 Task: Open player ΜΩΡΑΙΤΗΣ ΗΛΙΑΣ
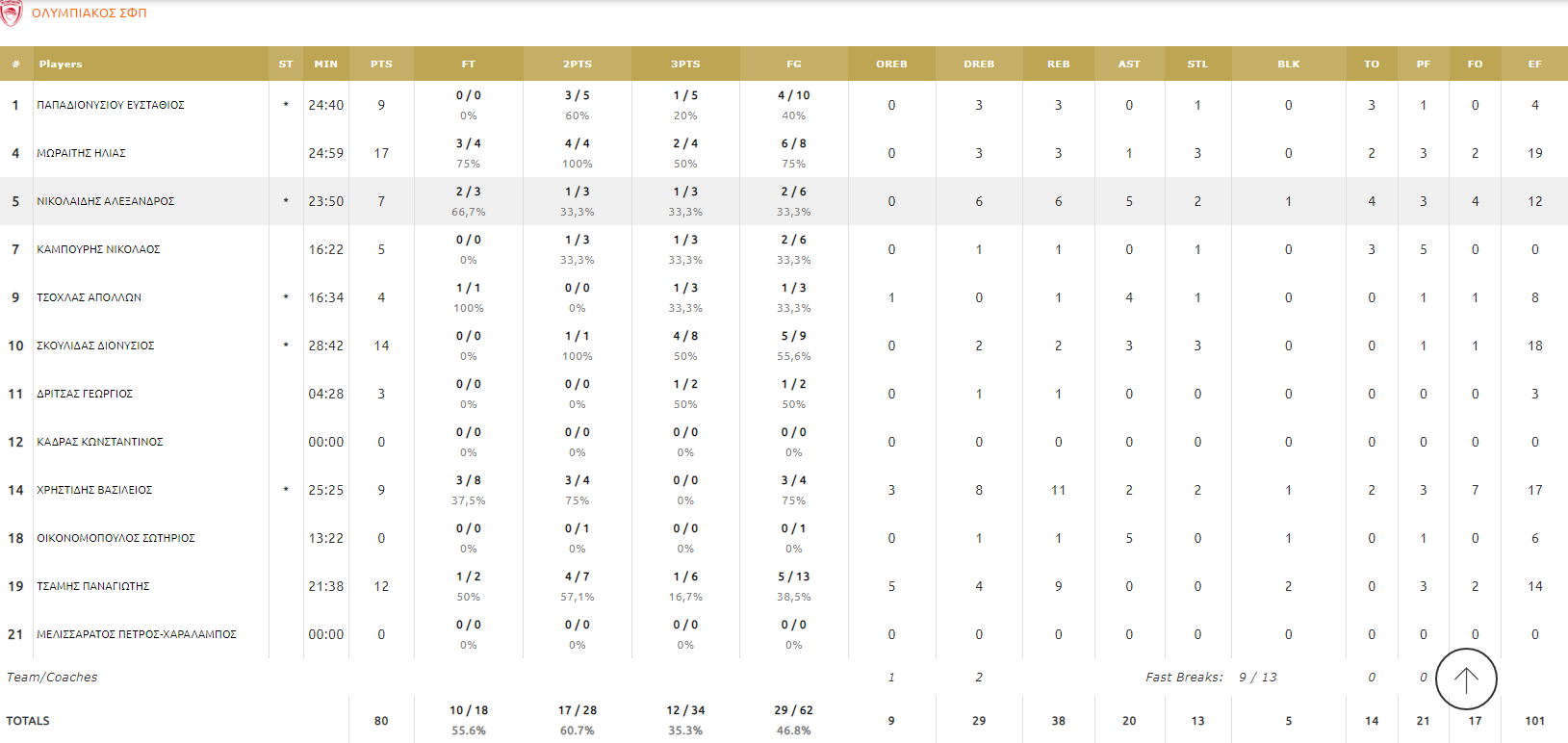82,153
